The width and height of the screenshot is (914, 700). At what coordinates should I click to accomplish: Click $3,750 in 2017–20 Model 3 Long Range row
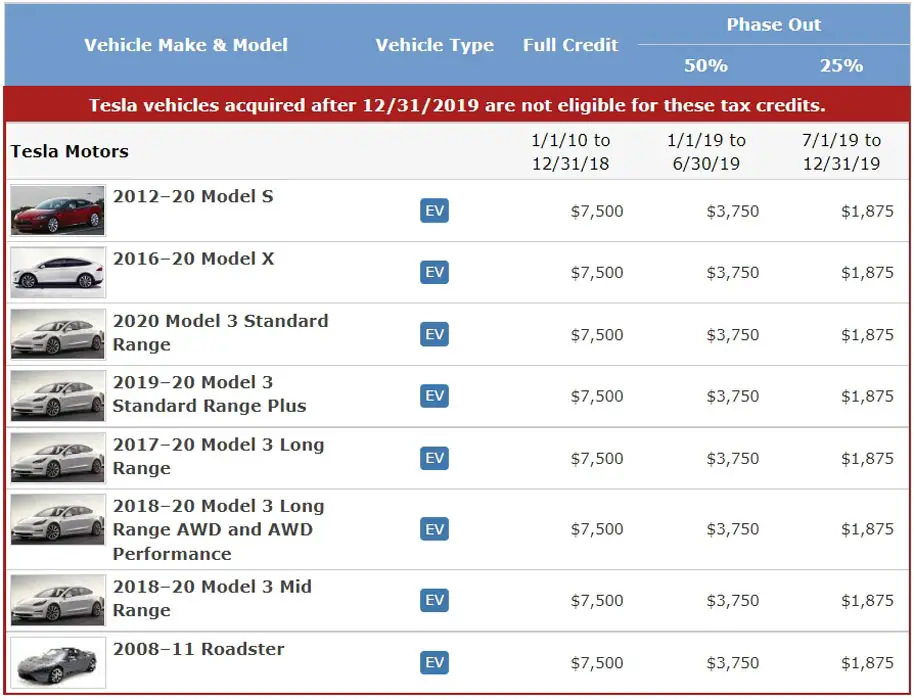tap(733, 458)
